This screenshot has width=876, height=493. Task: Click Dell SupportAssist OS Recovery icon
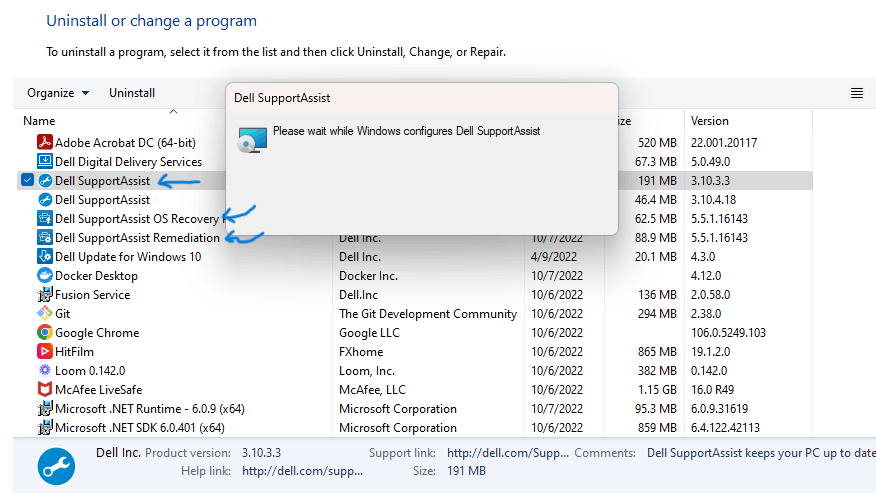(x=45, y=219)
